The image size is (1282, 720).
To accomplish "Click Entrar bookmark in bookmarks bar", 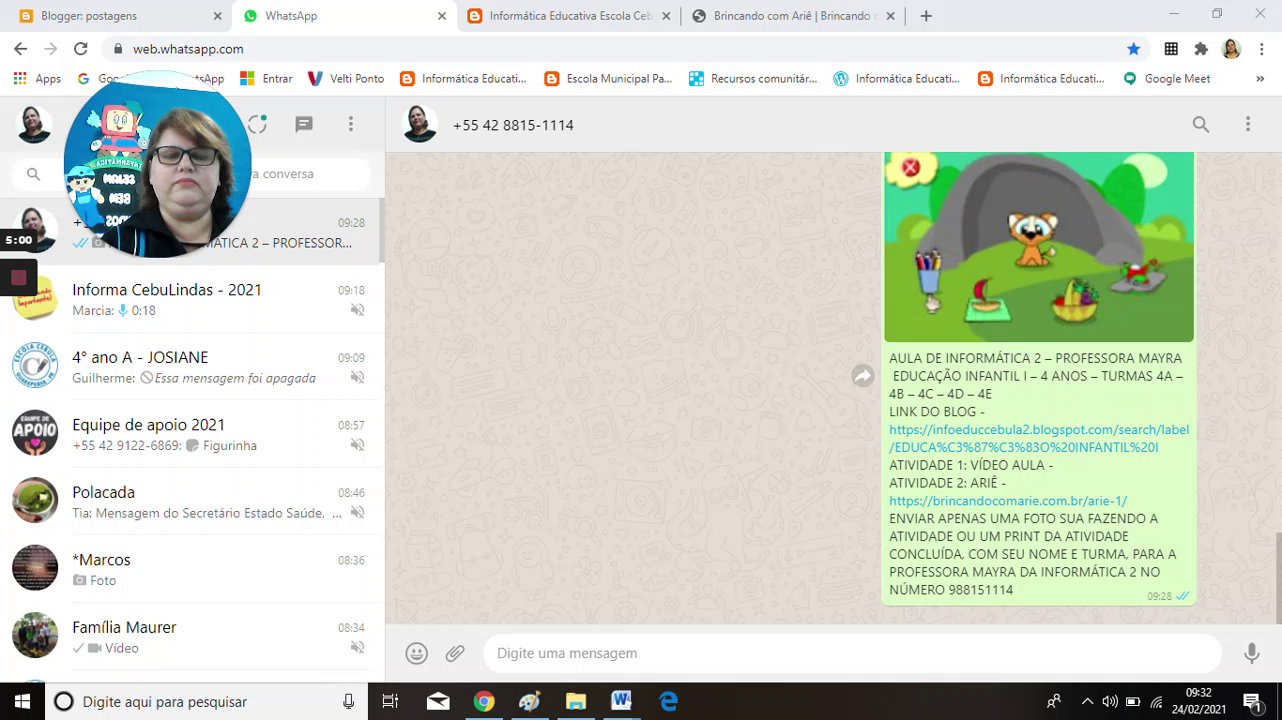I will 266,79.
